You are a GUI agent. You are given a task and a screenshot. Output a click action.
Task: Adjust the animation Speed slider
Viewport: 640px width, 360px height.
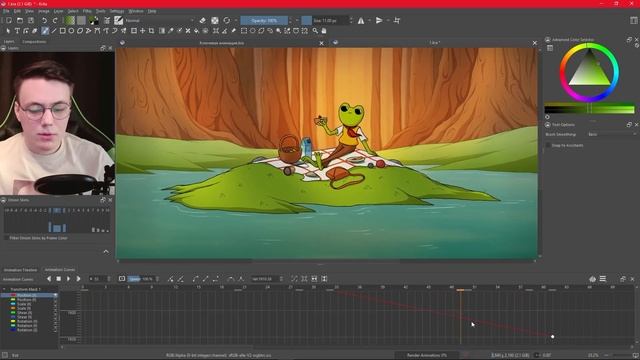141,279
